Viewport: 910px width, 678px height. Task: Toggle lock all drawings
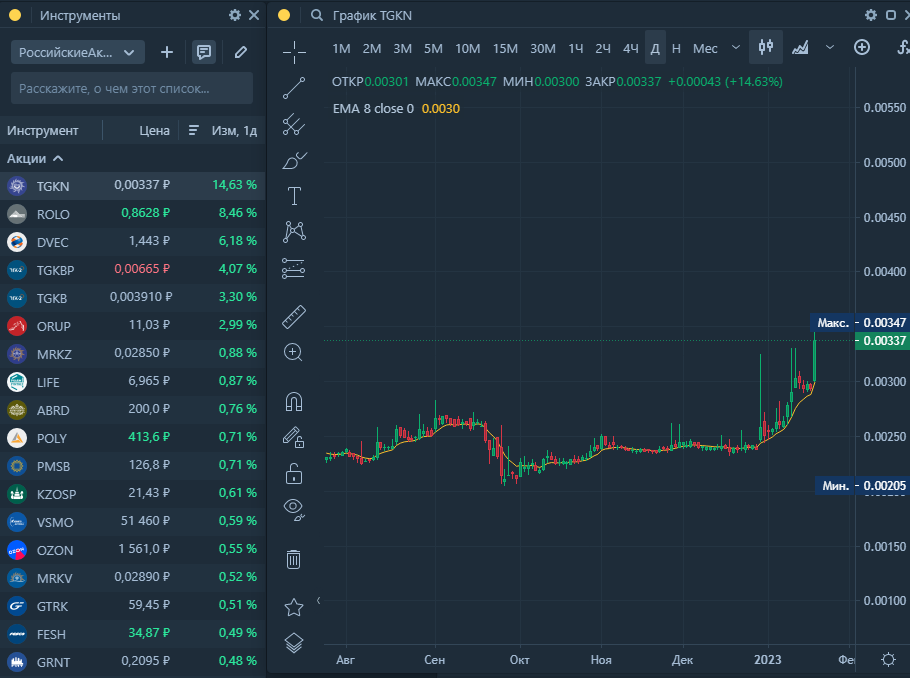tap(294, 472)
